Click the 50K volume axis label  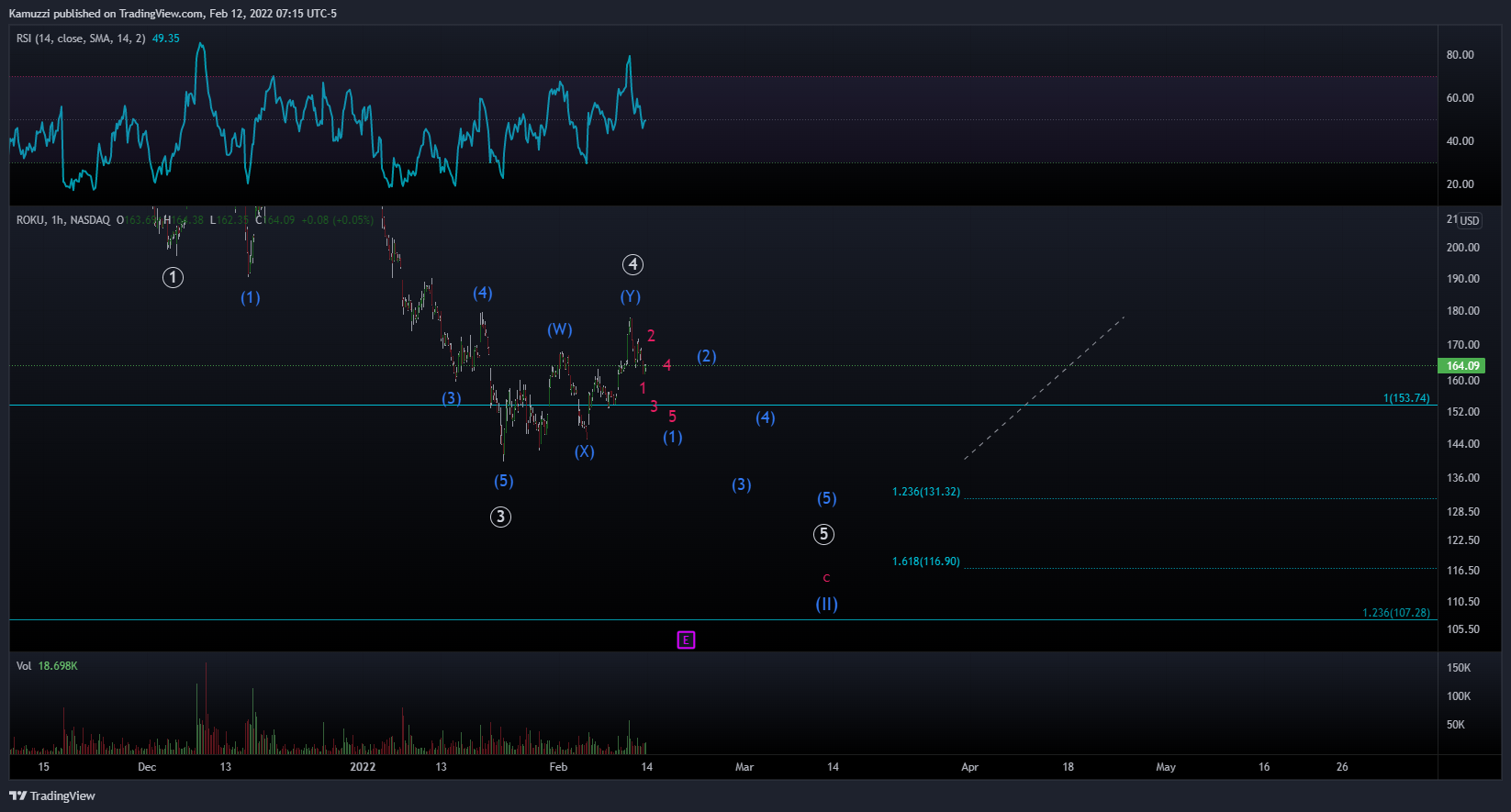tap(1455, 725)
